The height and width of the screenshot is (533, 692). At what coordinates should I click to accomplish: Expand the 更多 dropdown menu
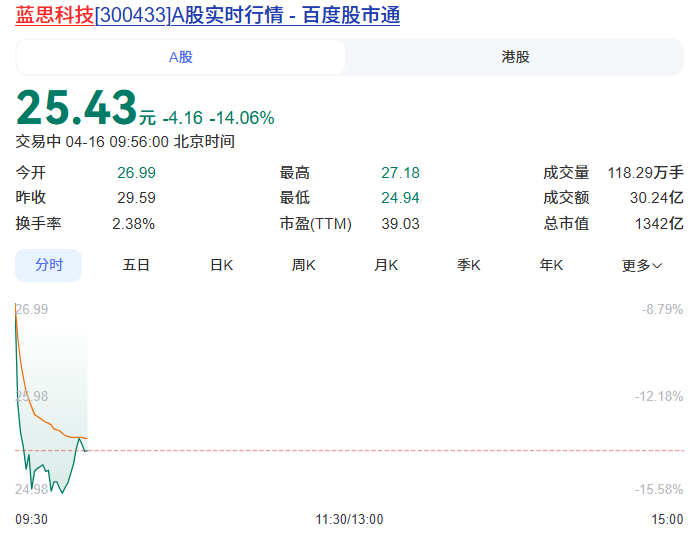point(642,265)
